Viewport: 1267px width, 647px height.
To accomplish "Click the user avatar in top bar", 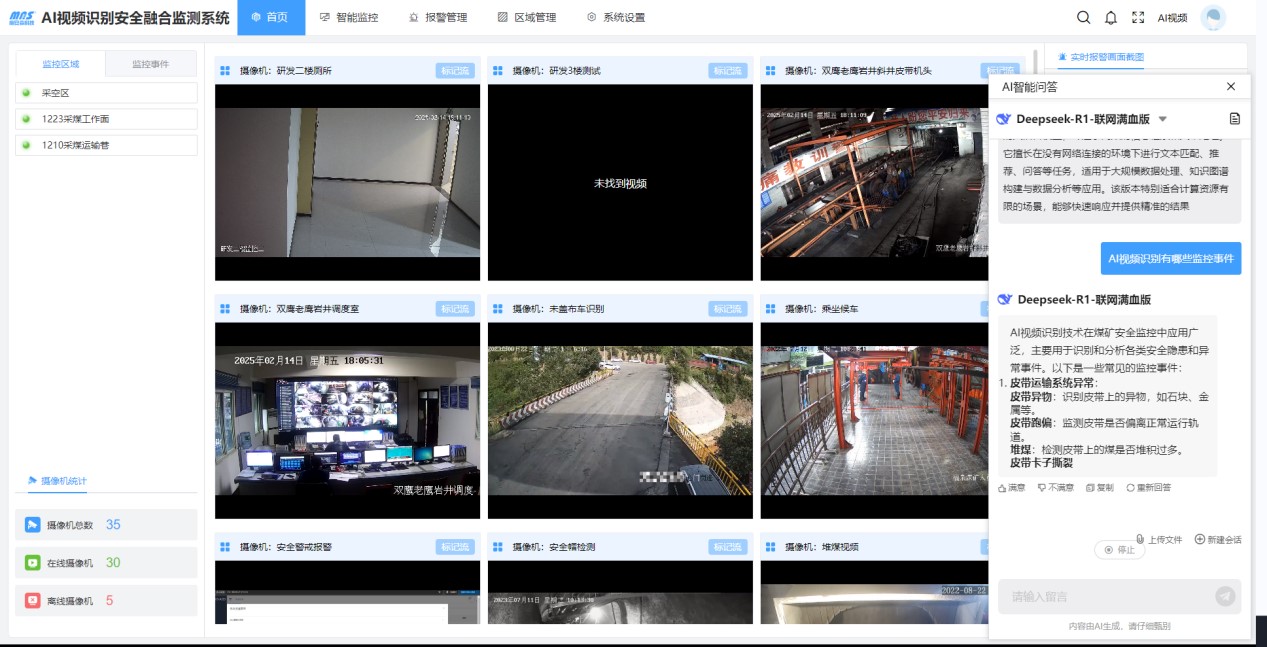I will [1213, 18].
